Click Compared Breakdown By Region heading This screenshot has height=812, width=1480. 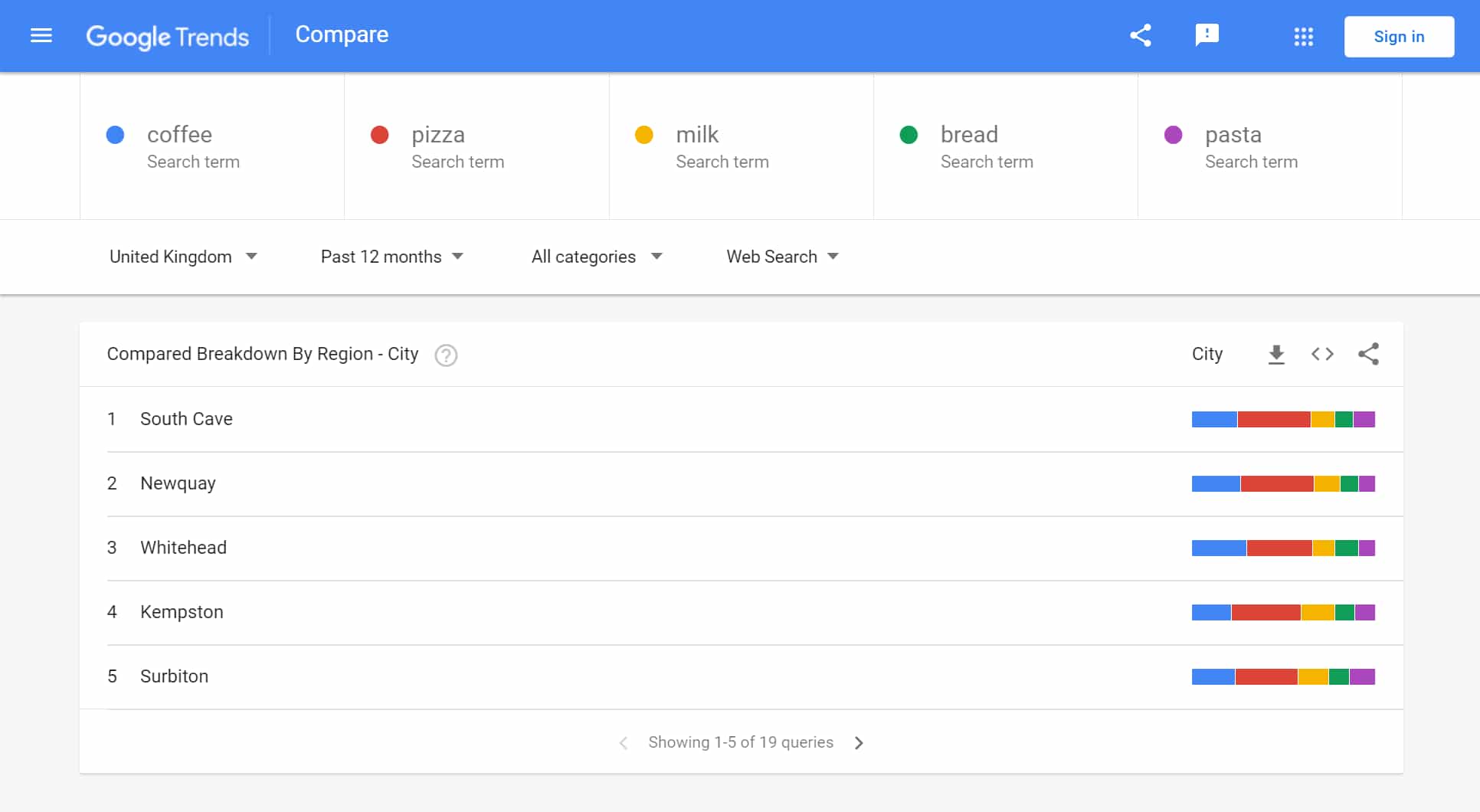pyautogui.click(x=263, y=354)
